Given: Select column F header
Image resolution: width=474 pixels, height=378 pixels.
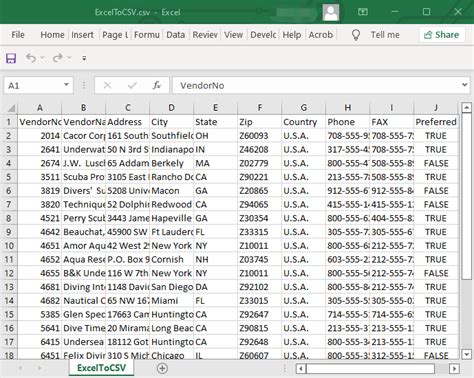Looking at the screenshot, I should [260, 108].
